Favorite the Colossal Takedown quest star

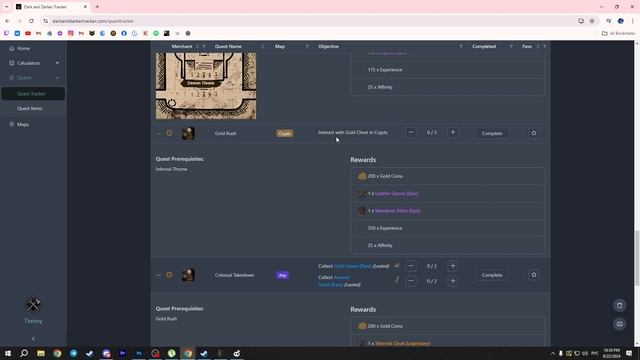click(534, 275)
